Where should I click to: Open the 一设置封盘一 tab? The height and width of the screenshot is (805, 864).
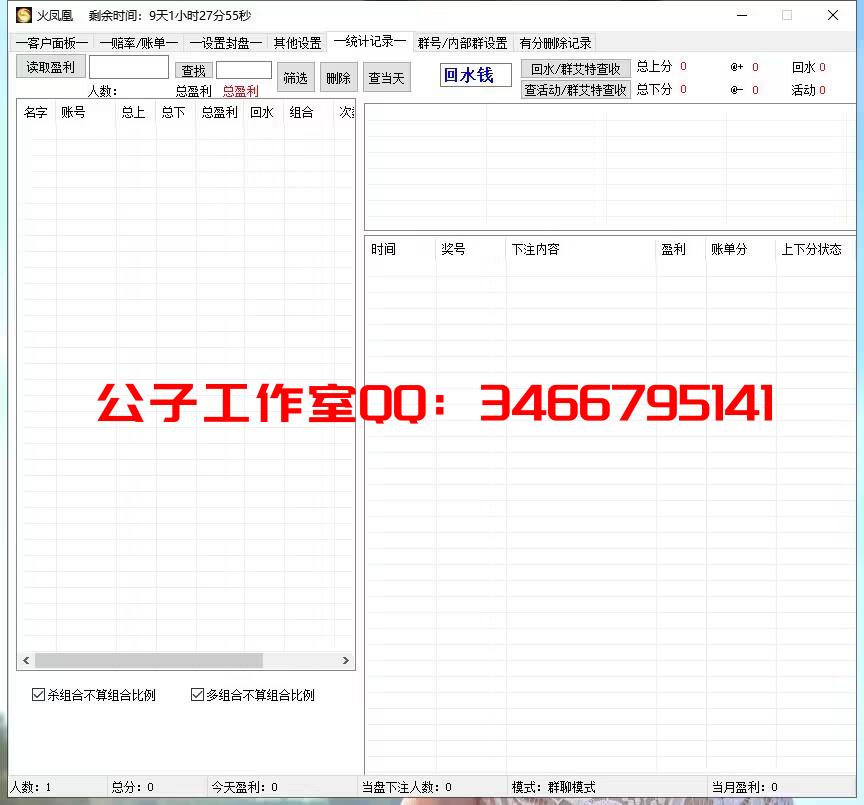(x=226, y=43)
